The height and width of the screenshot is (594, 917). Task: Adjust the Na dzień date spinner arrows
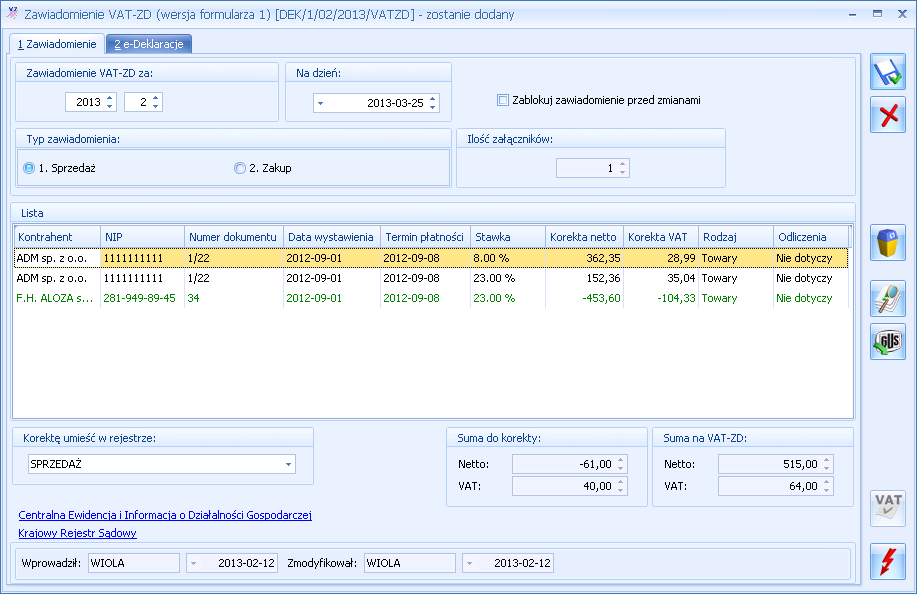[x=433, y=103]
